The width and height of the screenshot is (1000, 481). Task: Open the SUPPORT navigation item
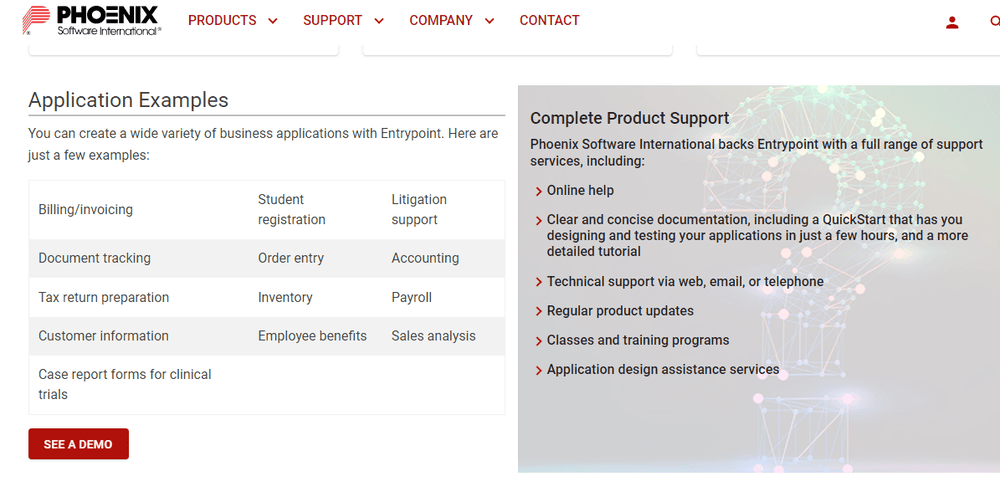(332, 20)
